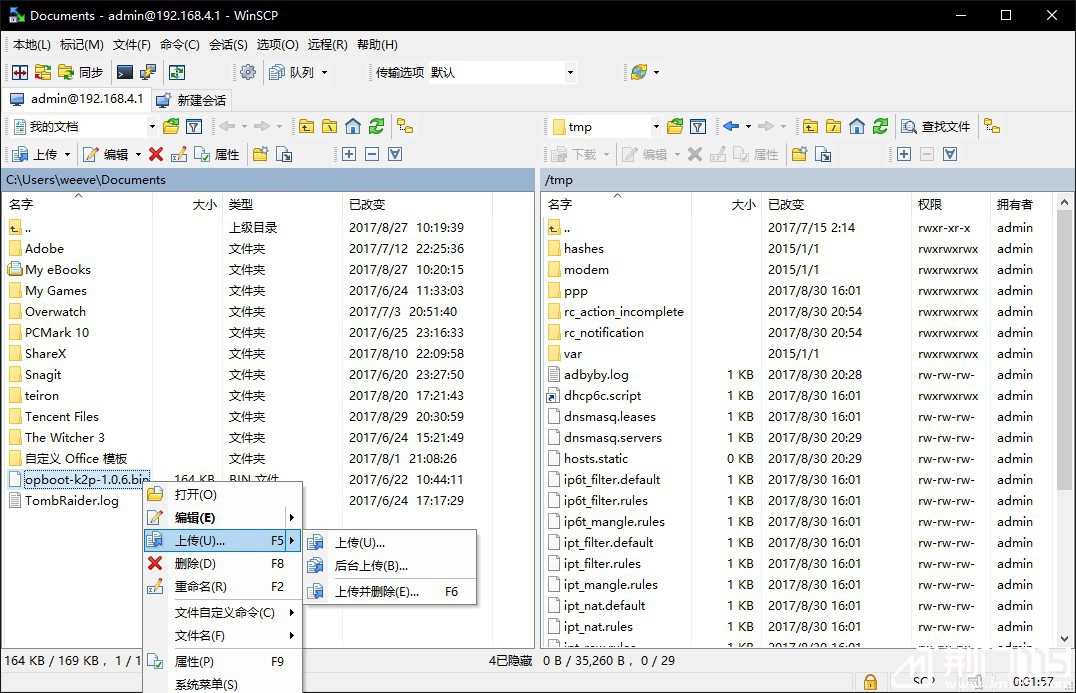Choose 属性(P) in context menu
1076x693 pixels.
click(223, 661)
